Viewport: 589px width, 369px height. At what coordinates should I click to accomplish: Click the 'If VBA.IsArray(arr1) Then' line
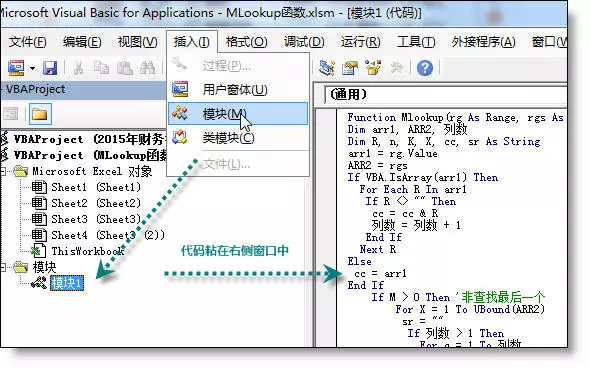click(423, 177)
